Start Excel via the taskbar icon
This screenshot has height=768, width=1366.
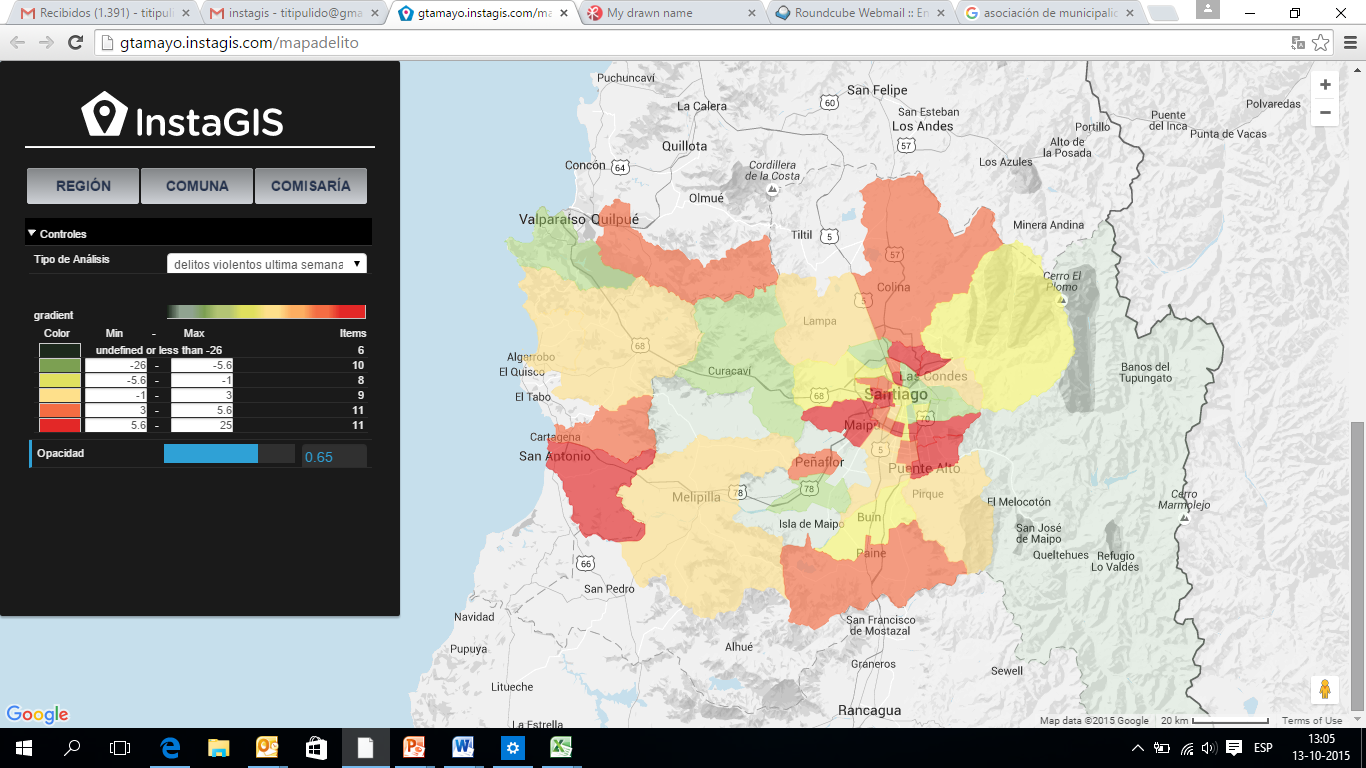[561, 747]
